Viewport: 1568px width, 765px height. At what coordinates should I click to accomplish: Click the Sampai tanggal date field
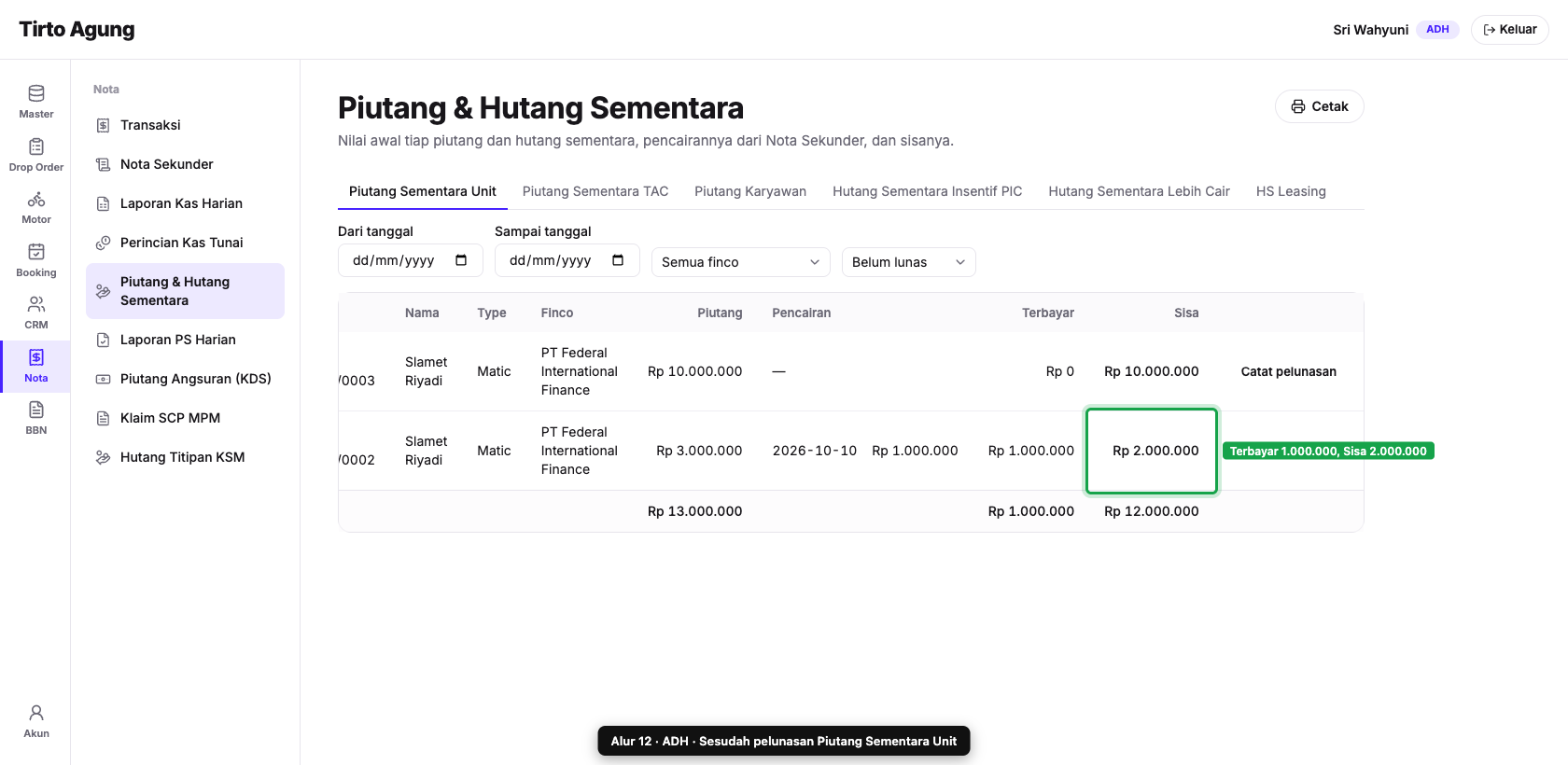[567, 260]
